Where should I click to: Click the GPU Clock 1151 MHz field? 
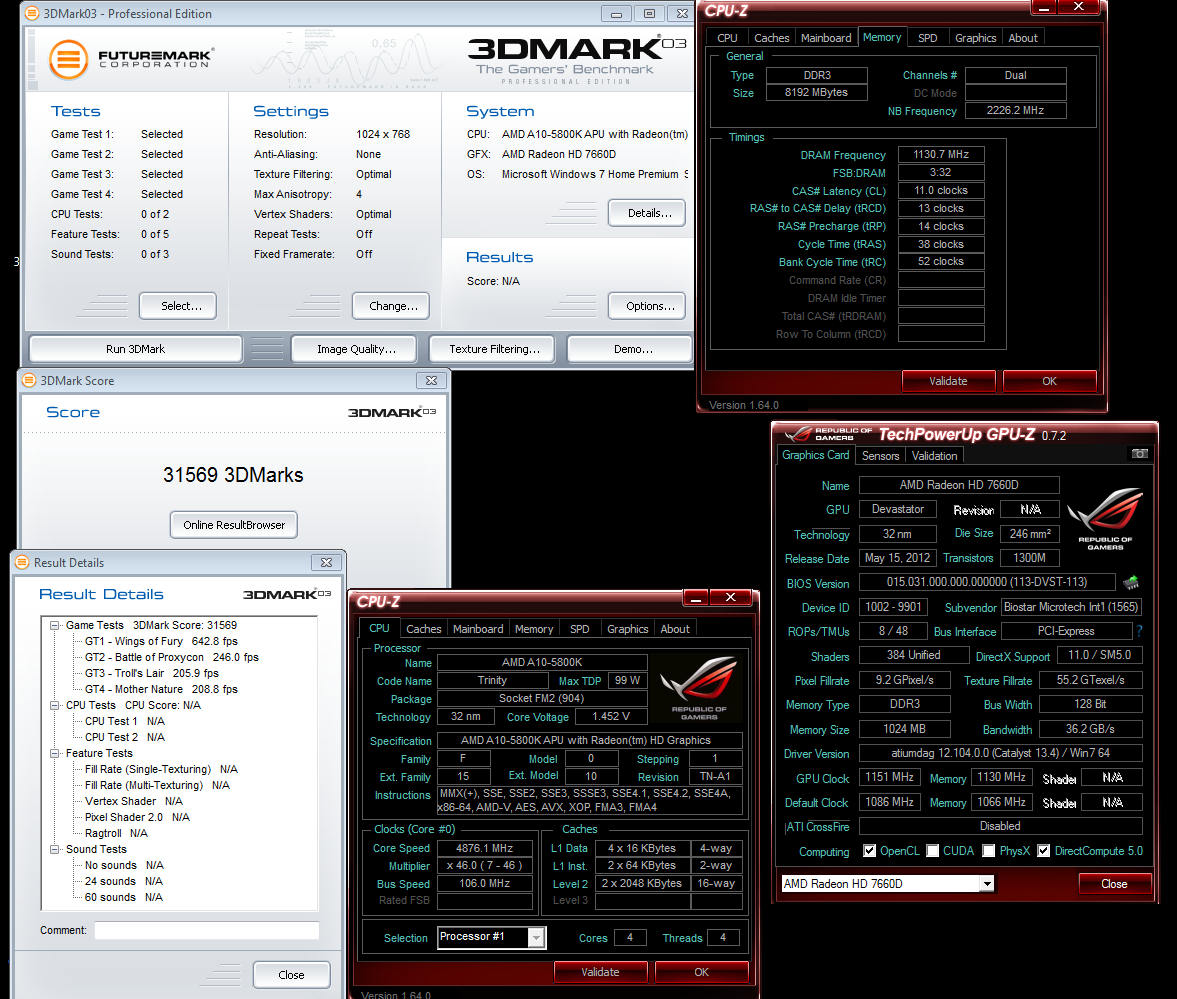pos(890,778)
